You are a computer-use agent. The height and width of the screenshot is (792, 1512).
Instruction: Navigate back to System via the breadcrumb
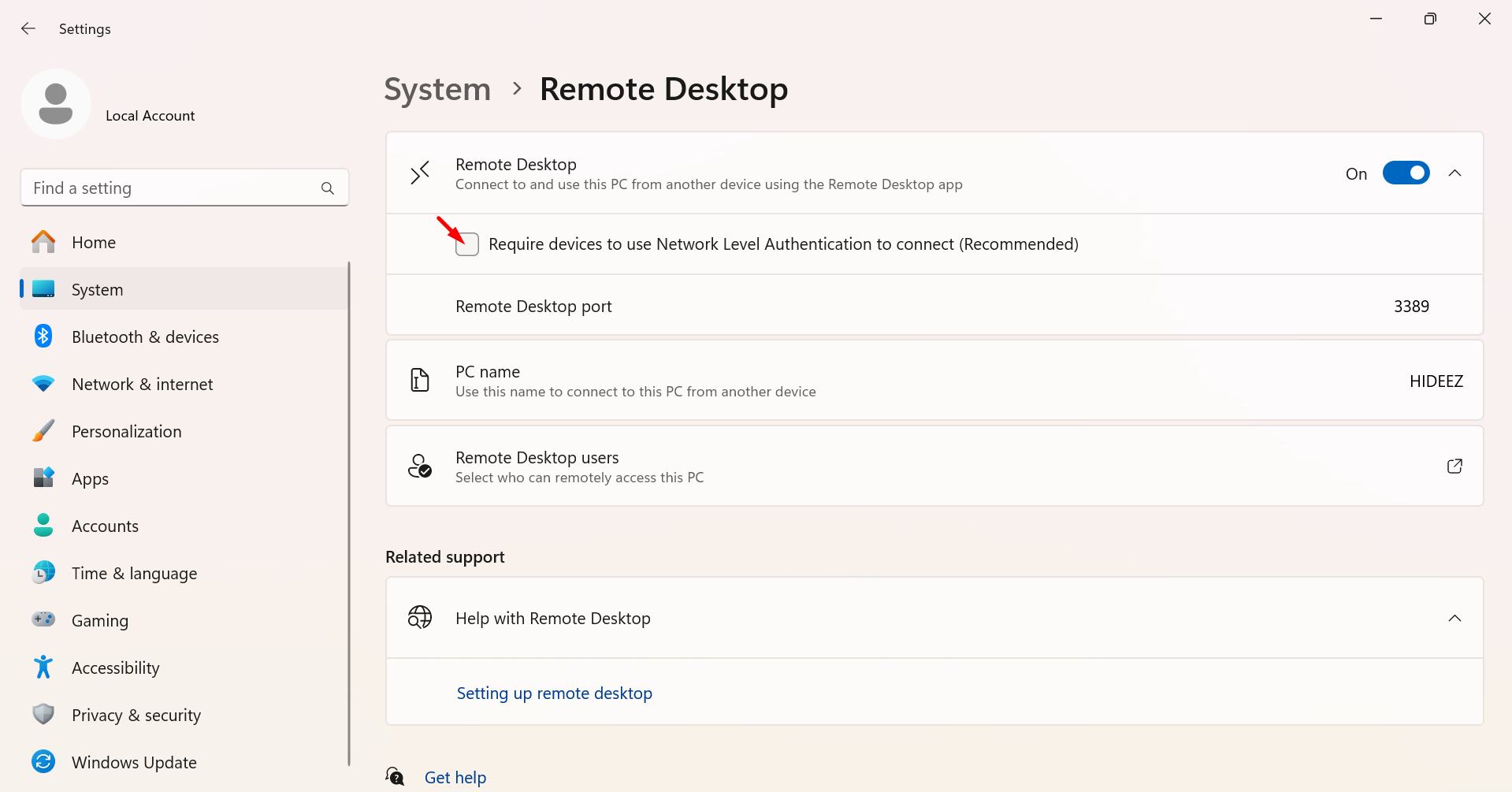(x=437, y=89)
